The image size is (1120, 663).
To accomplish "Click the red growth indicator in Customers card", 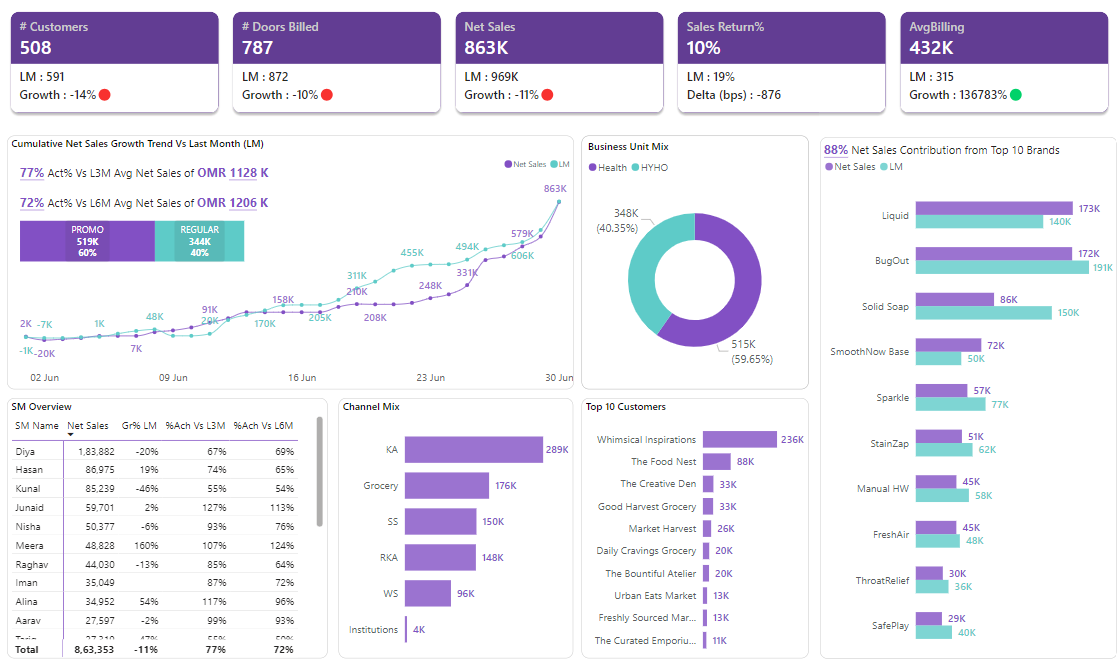I will [x=104, y=95].
